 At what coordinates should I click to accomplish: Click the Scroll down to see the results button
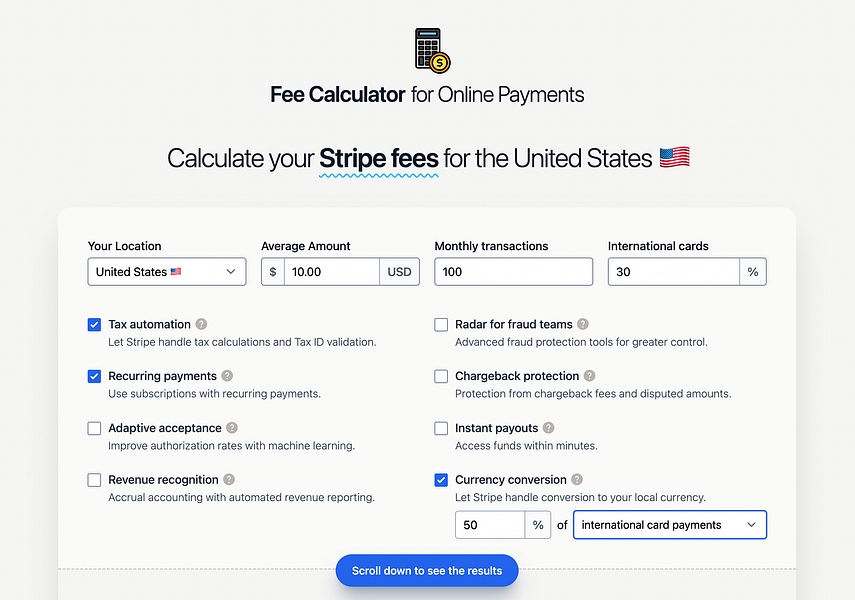click(x=427, y=570)
